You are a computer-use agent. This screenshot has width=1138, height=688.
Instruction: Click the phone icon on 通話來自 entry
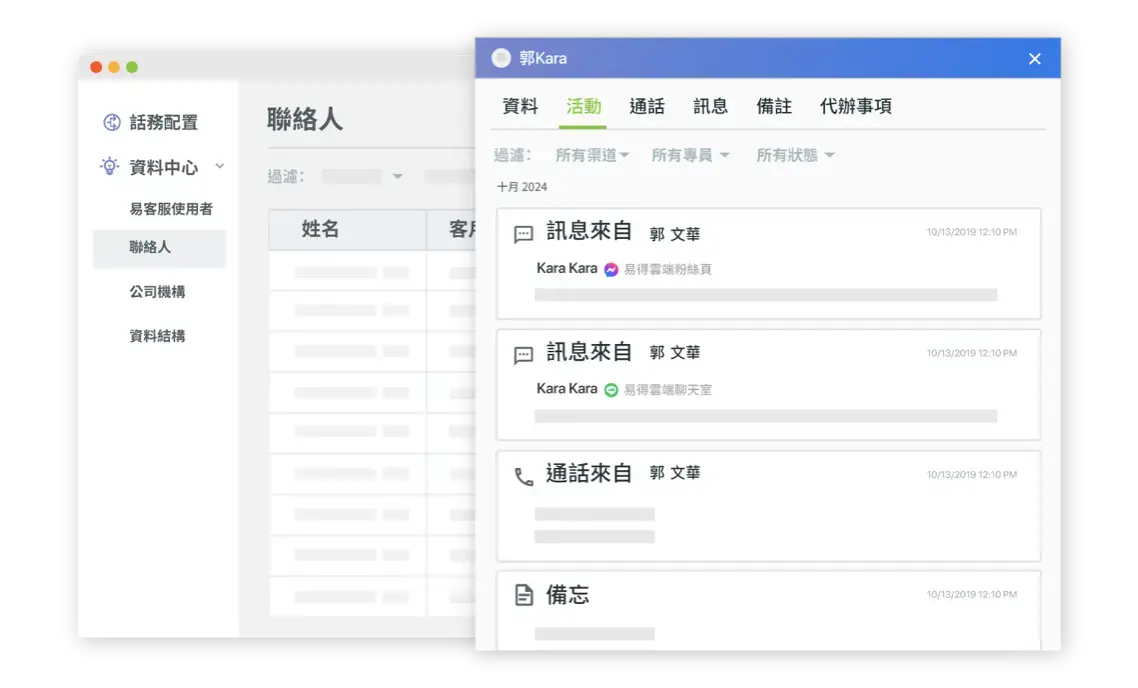[523, 477]
